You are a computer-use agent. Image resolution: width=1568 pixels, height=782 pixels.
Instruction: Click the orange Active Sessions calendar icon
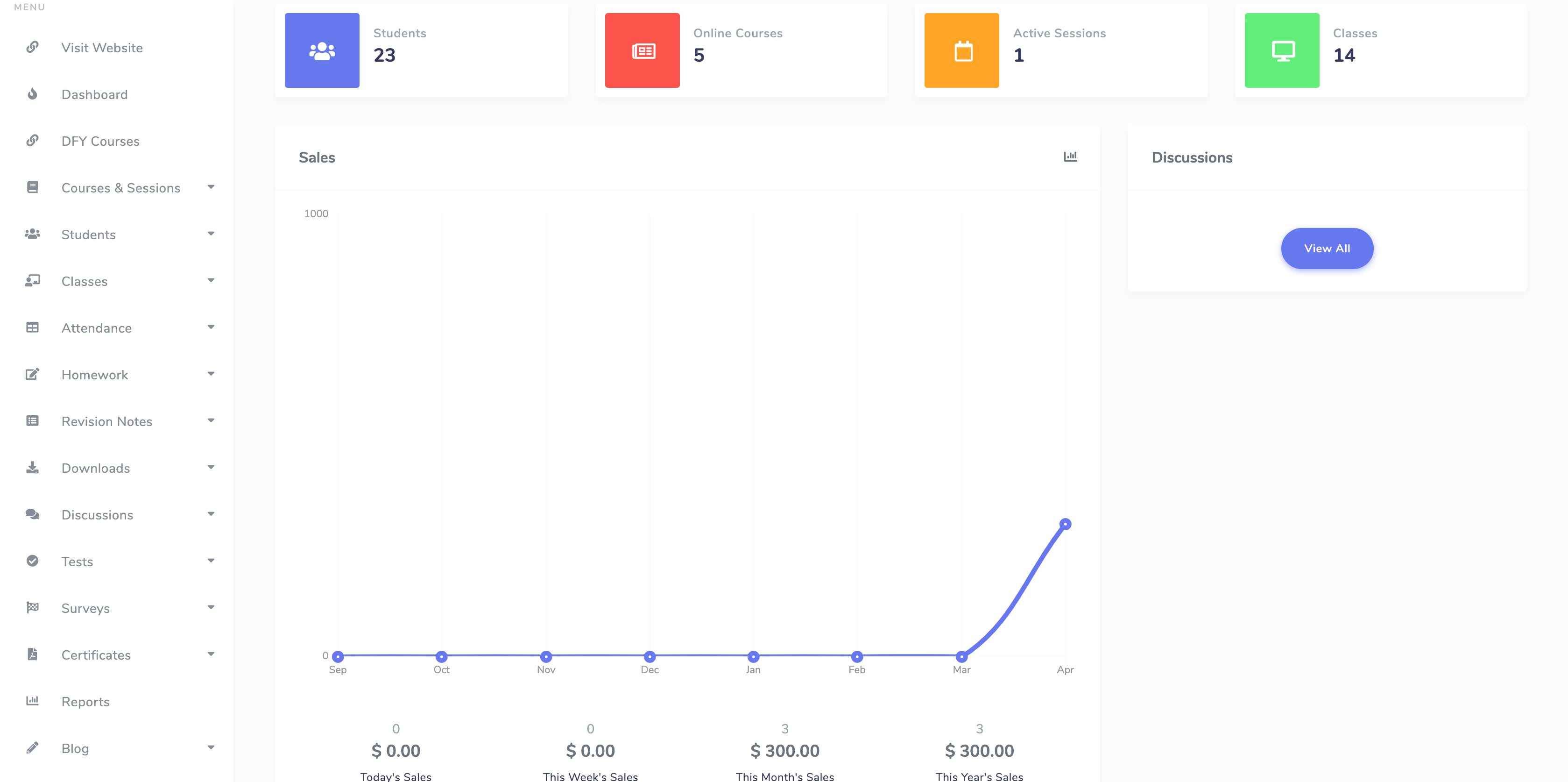962,50
